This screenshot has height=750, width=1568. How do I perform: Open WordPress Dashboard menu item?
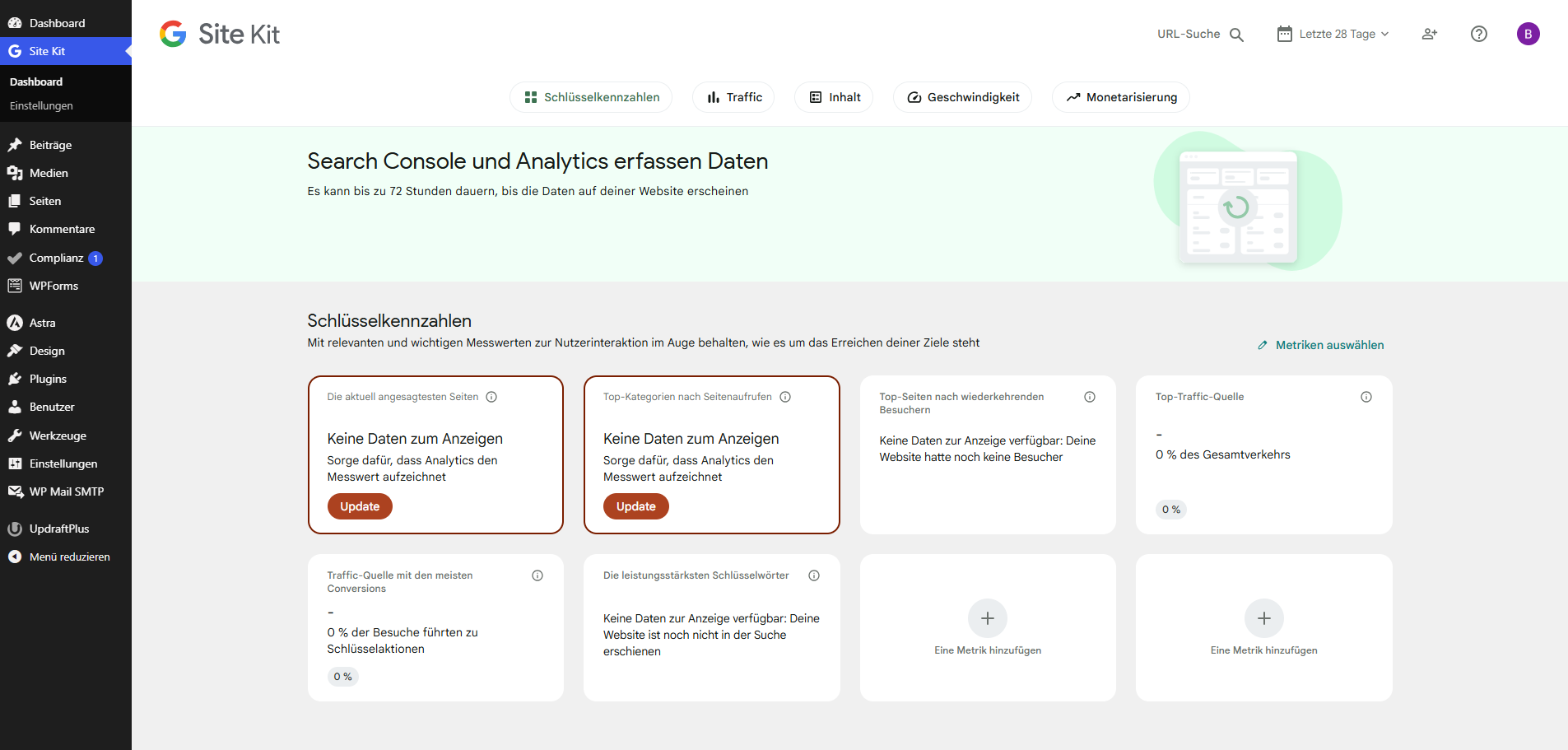pos(66,23)
